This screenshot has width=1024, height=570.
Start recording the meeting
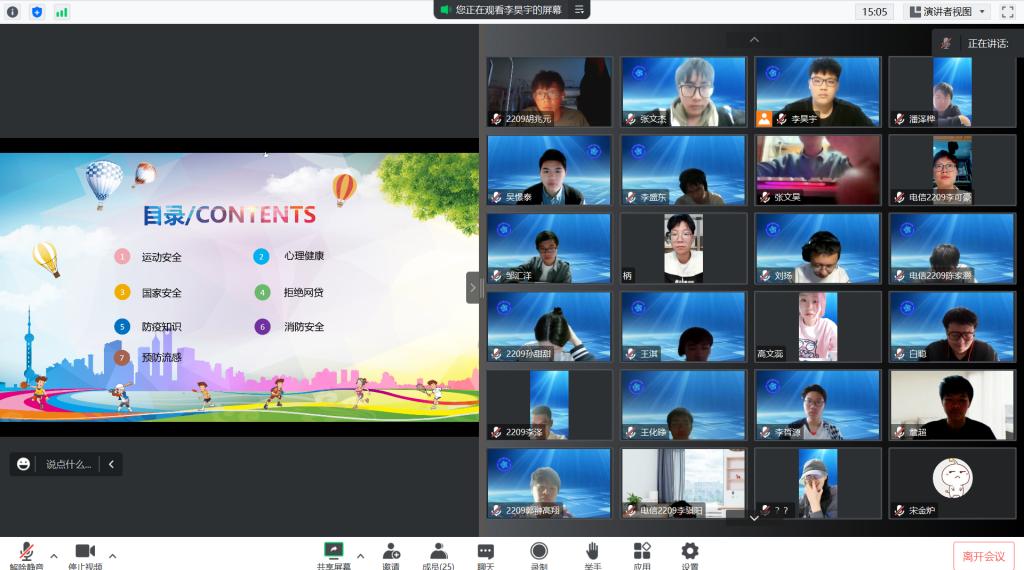539,553
